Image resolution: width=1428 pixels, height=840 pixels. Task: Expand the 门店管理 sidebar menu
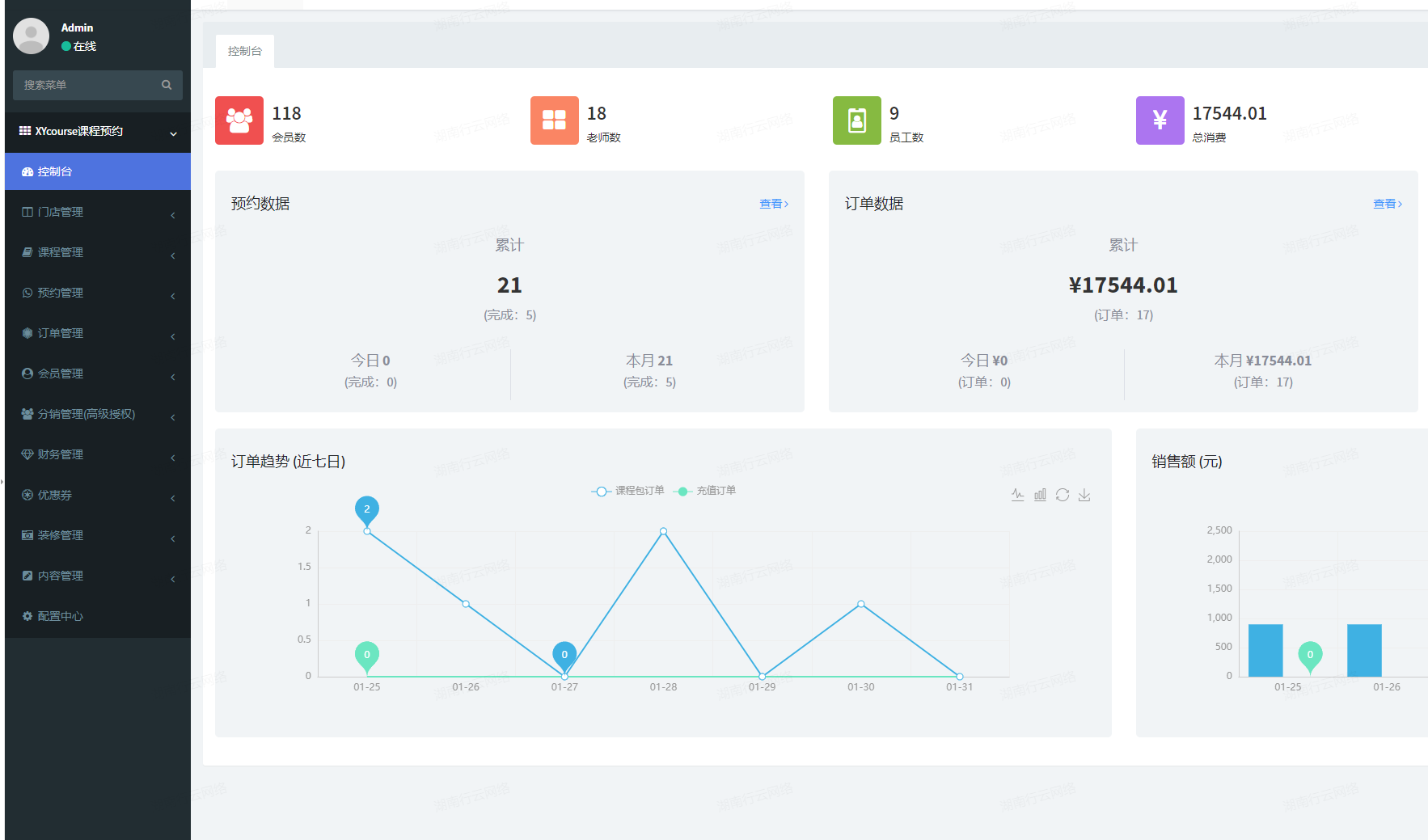point(97,212)
